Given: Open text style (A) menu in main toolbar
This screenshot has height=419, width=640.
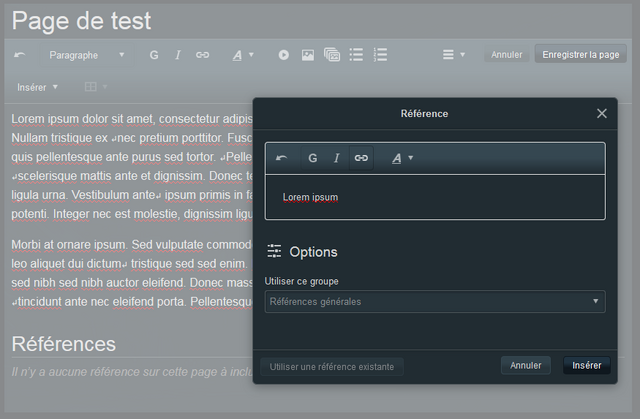Looking at the screenshot, I should coord(243,55).
